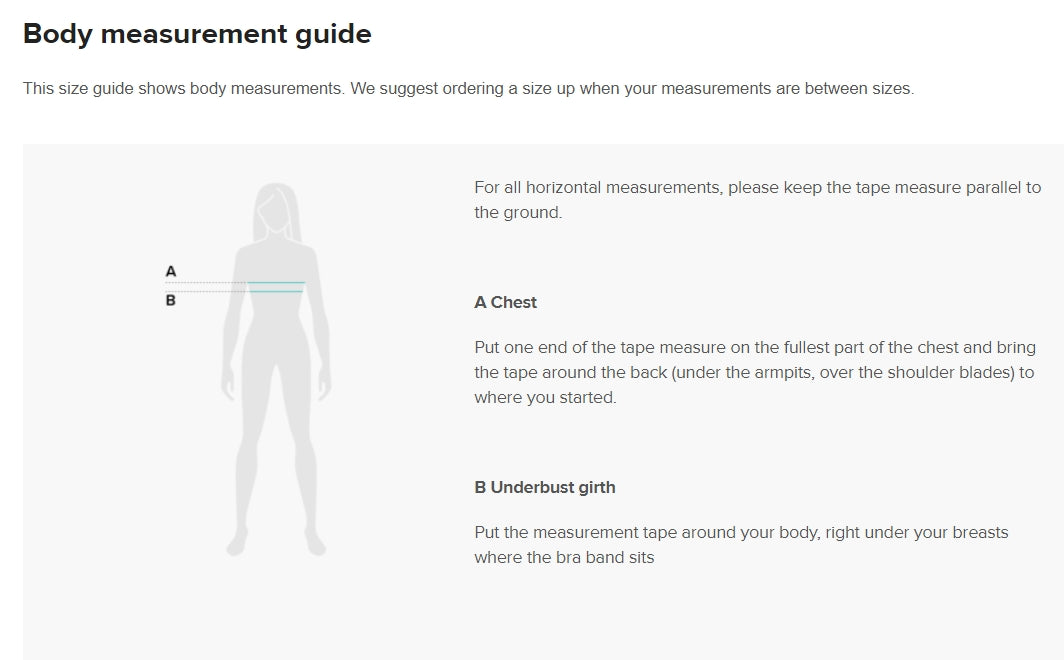The width and height of the screenshot is (1064, 660).
Task: Click the dotted guide line beside label A
Action: point(206,282)
